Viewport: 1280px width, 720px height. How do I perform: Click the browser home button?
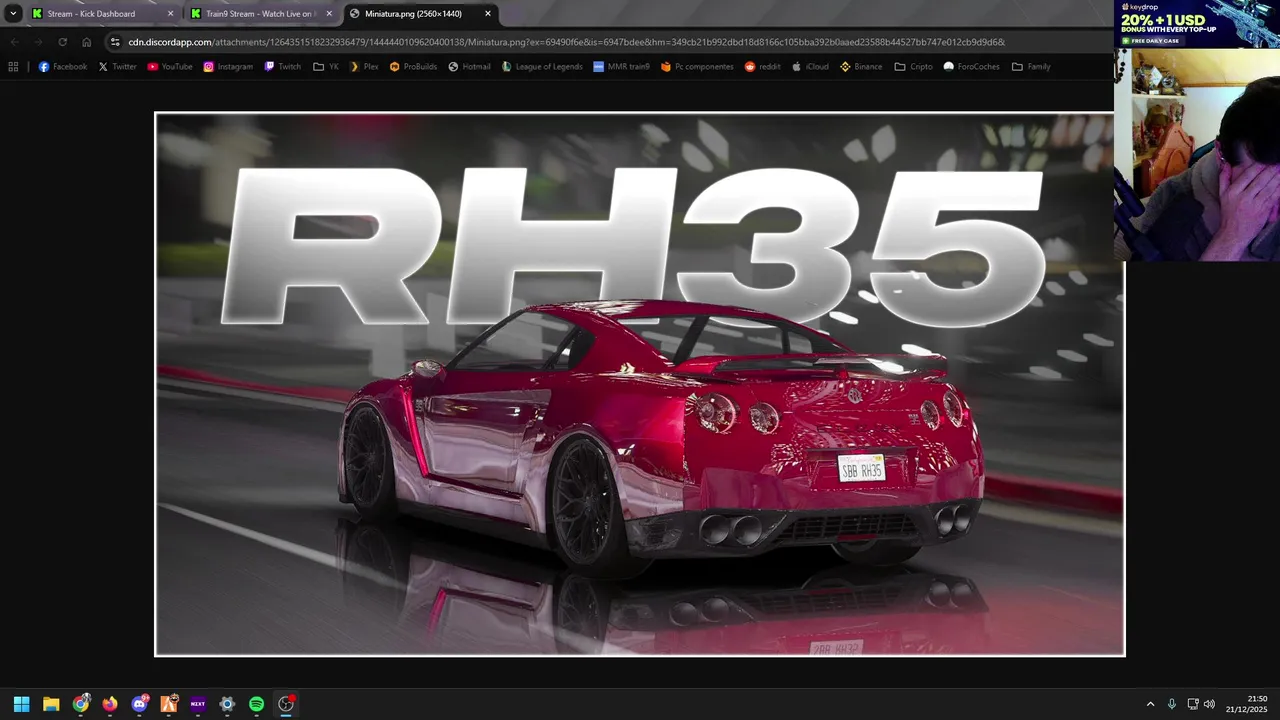[87, 42]
